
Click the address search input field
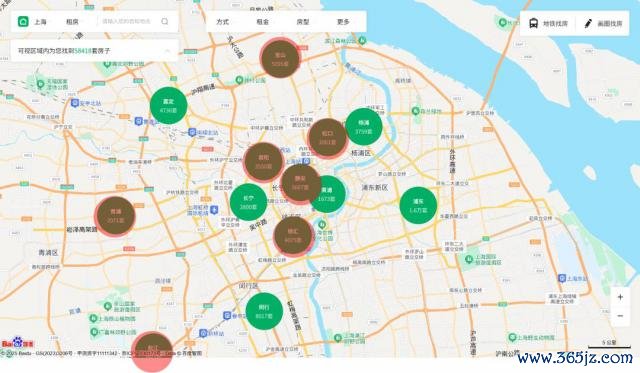click(127, 21)
